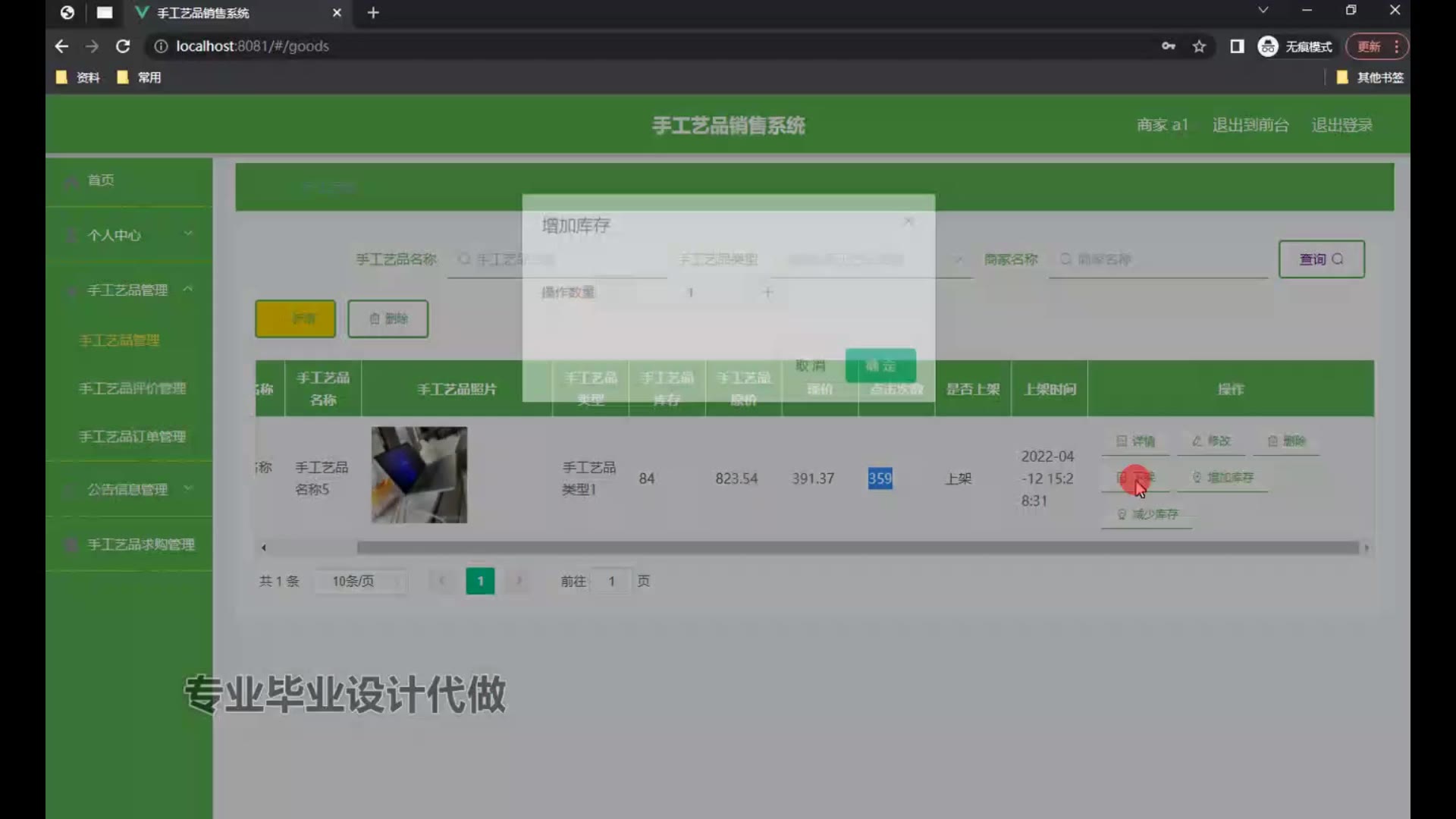Click the 前往 page number input
Viewport: 1456px width, 819px height.
(611, 582)
